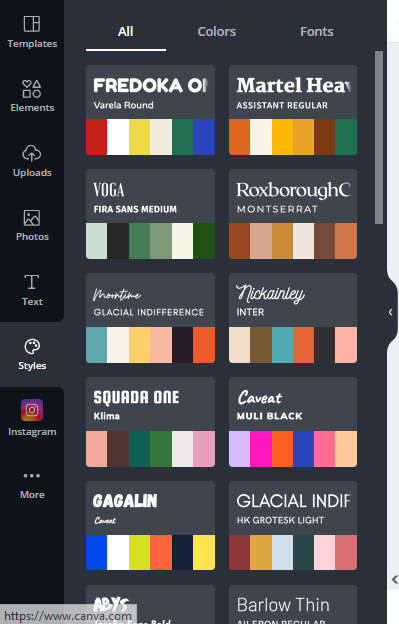Collapse the side panel with arrow handle
The height and width of the screenshot is (624, 399).
[x=391, y=312]
